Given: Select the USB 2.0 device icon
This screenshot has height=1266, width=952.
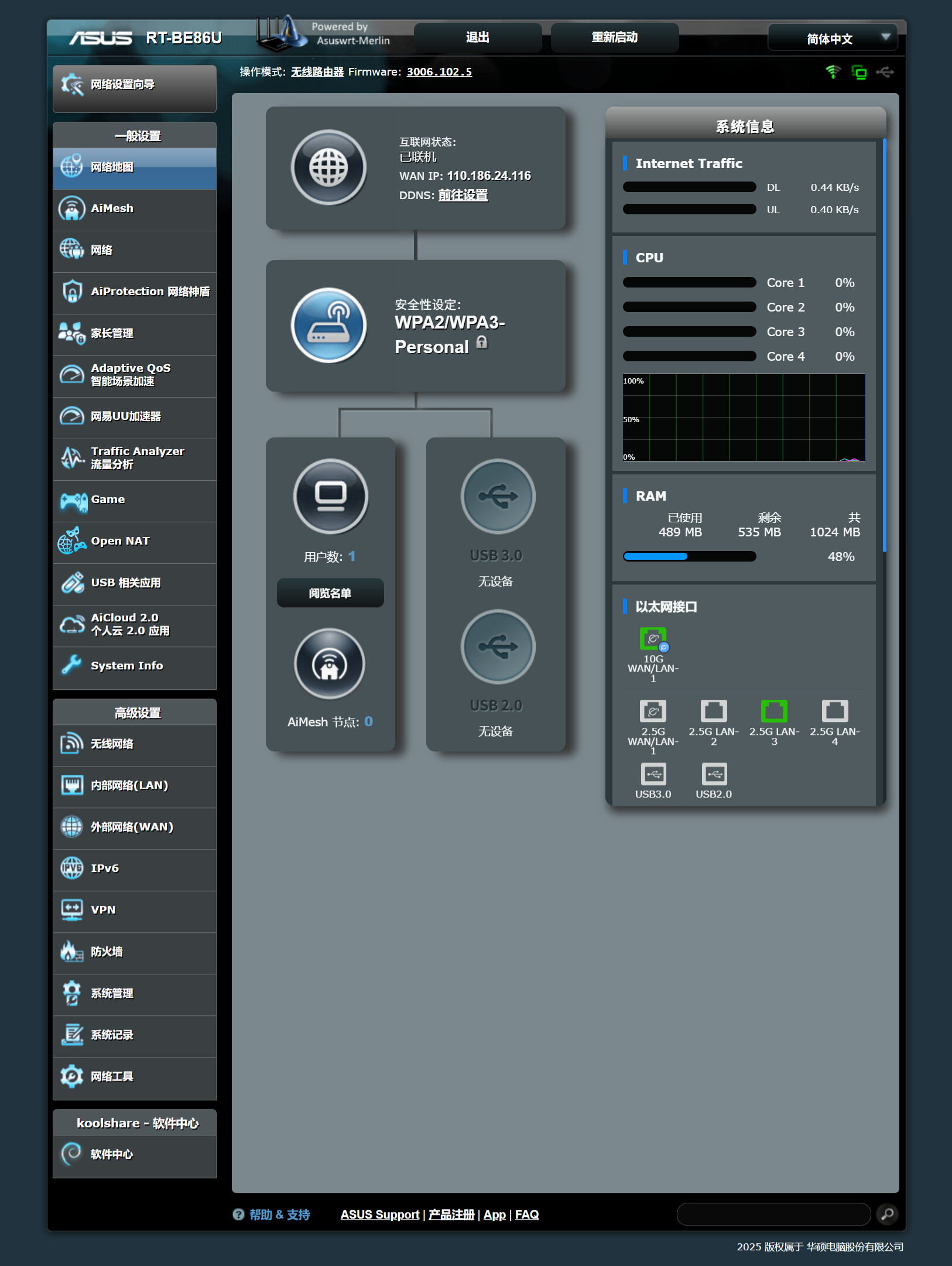Looking at the screenshot, I should coord(498,646).
